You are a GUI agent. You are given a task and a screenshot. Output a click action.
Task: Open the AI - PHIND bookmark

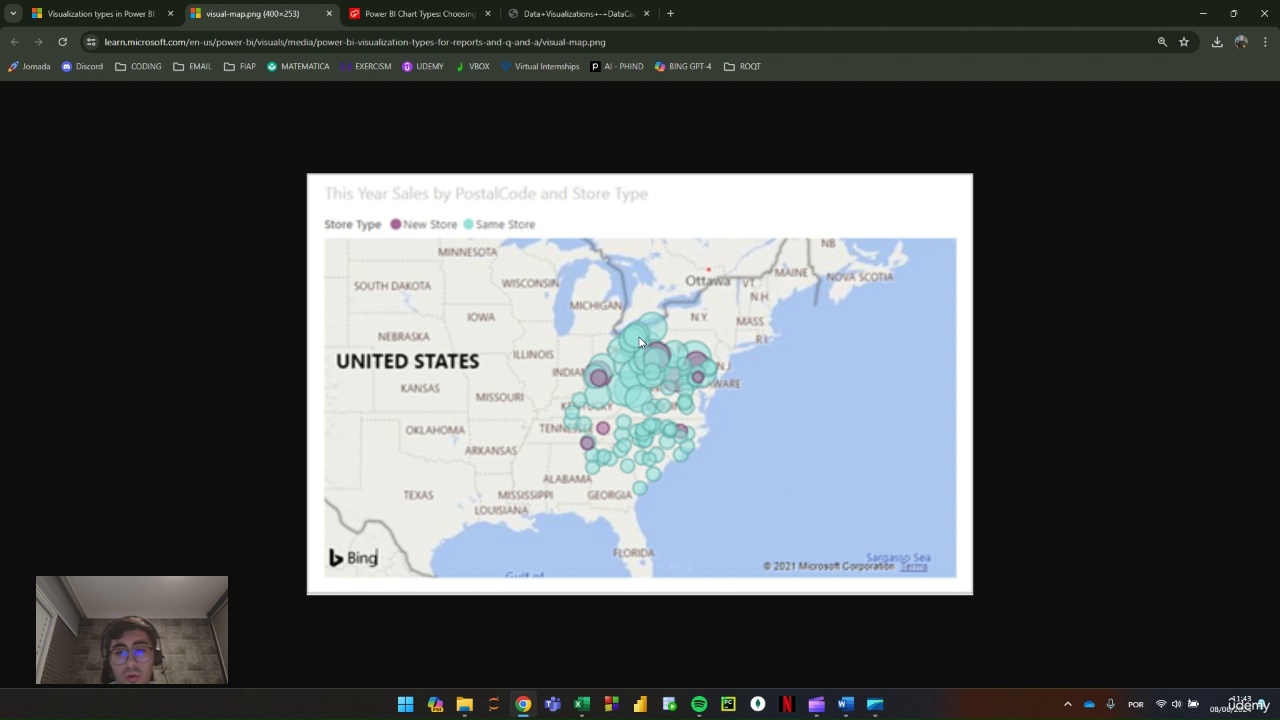click(x=617, y=67)
